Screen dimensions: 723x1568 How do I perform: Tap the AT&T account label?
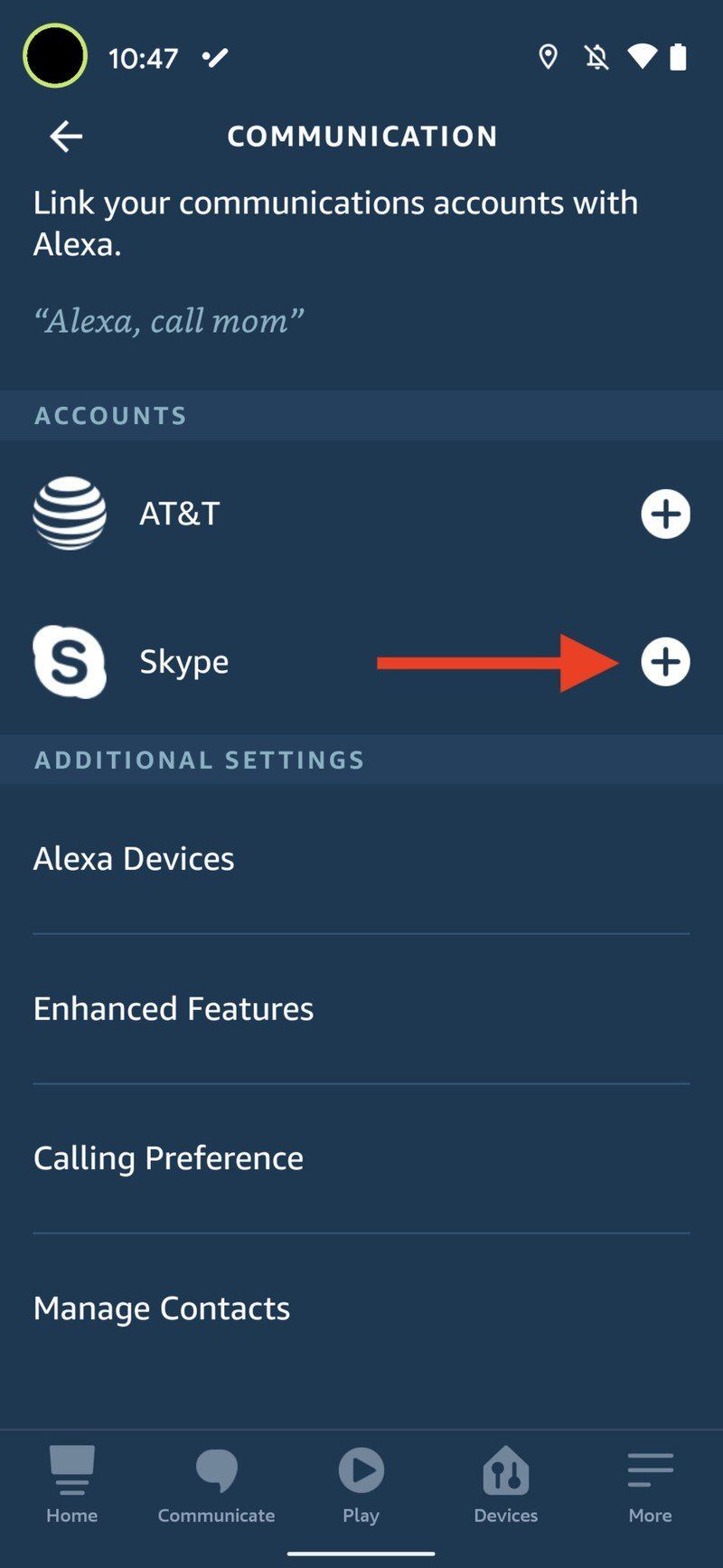pyautogui.click(x=179, y=514)
